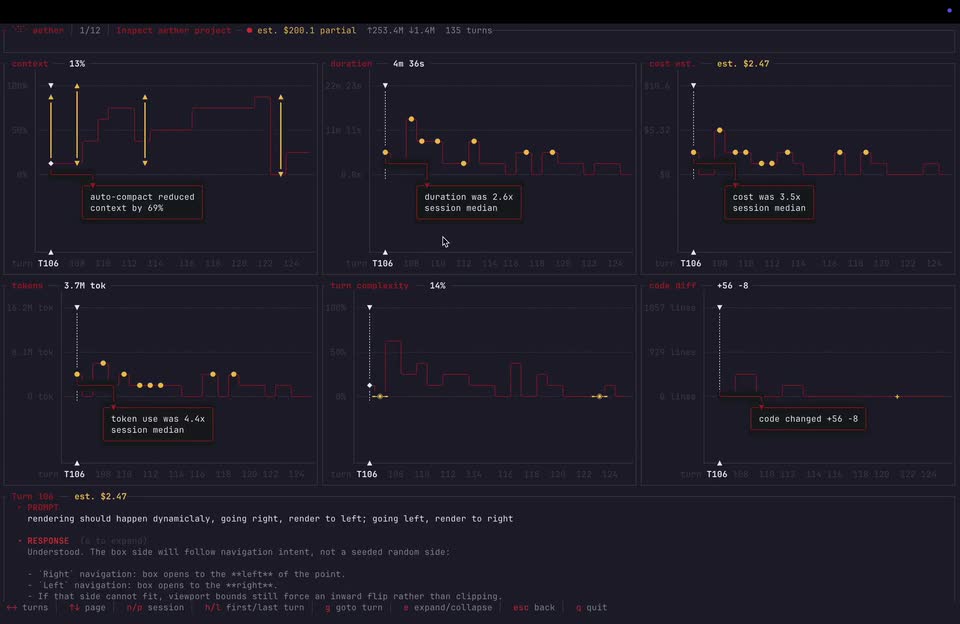Select the T106 turn marker in the cost chart
This screenshot has height=624, width=960.
[691, 263]
